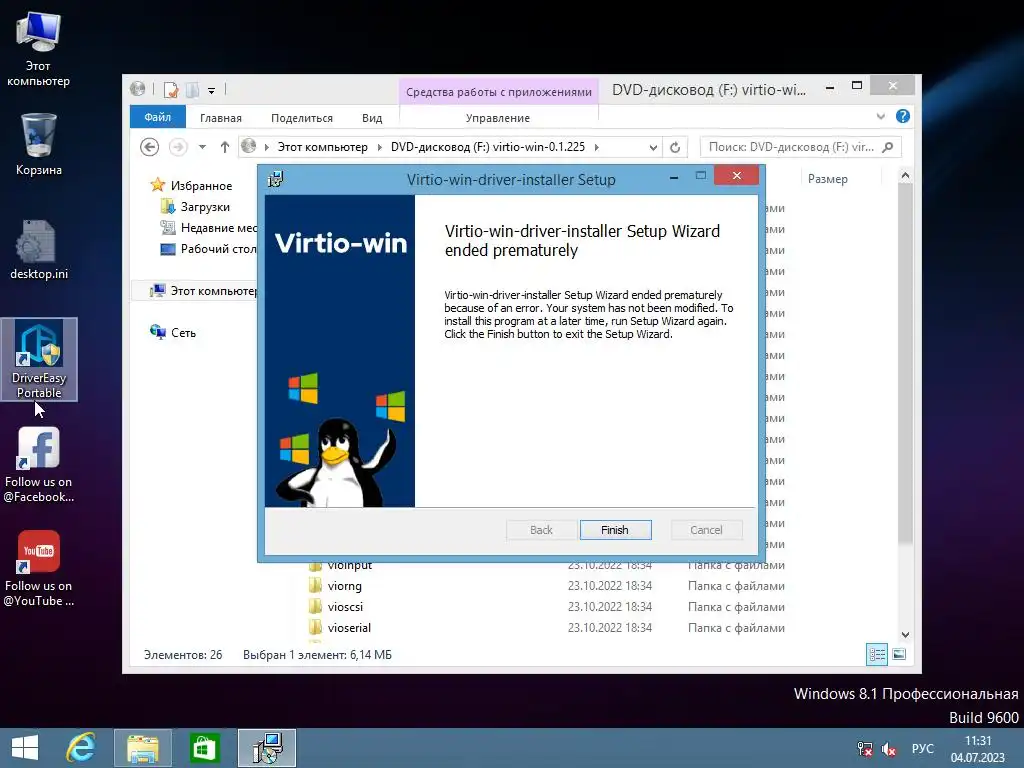The height and width of the screenshot is (768, 1024).
Task: Open the Windows Start button
Action: (x=25, y=748)
